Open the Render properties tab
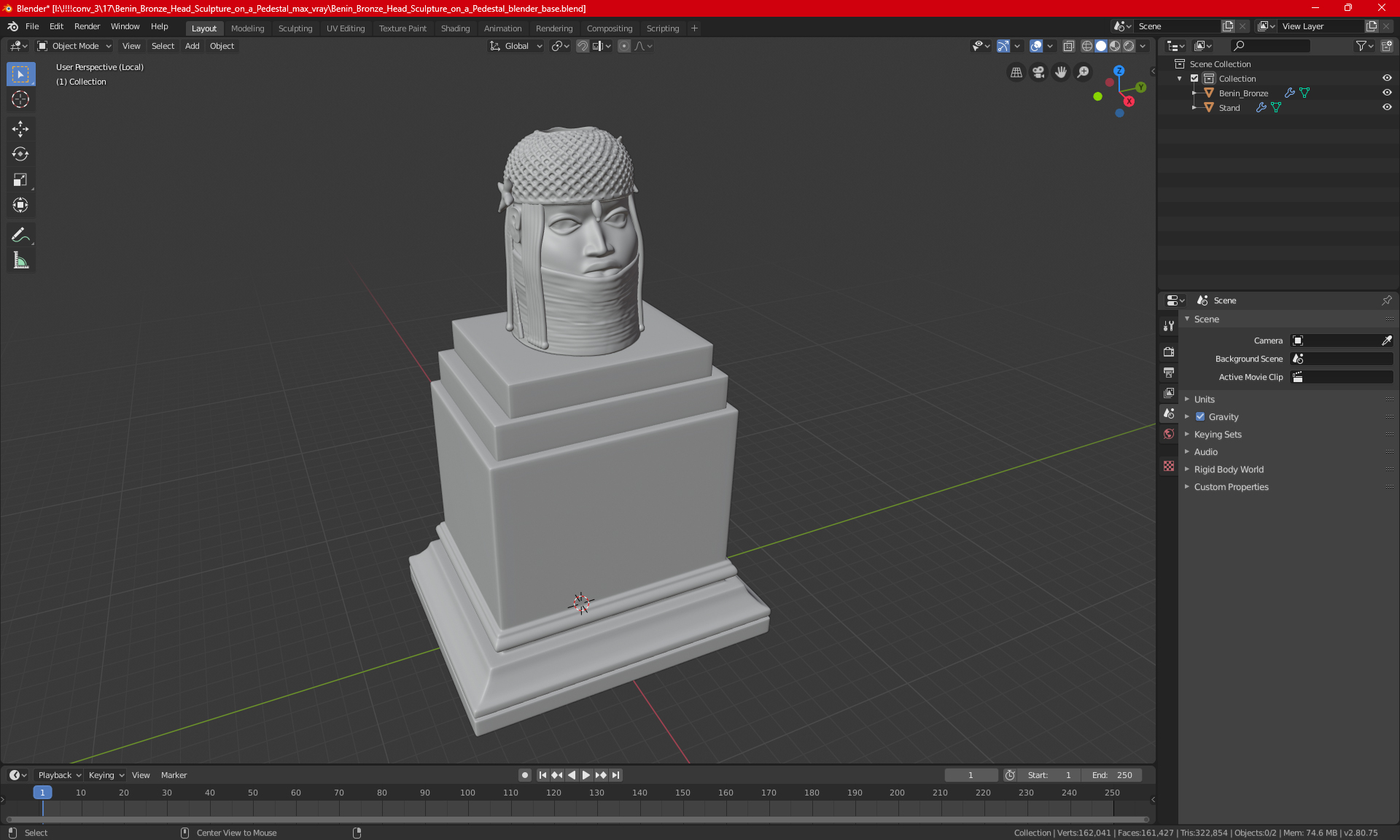Viewport: 1400px width, 840px height. tap(1169, 351)
